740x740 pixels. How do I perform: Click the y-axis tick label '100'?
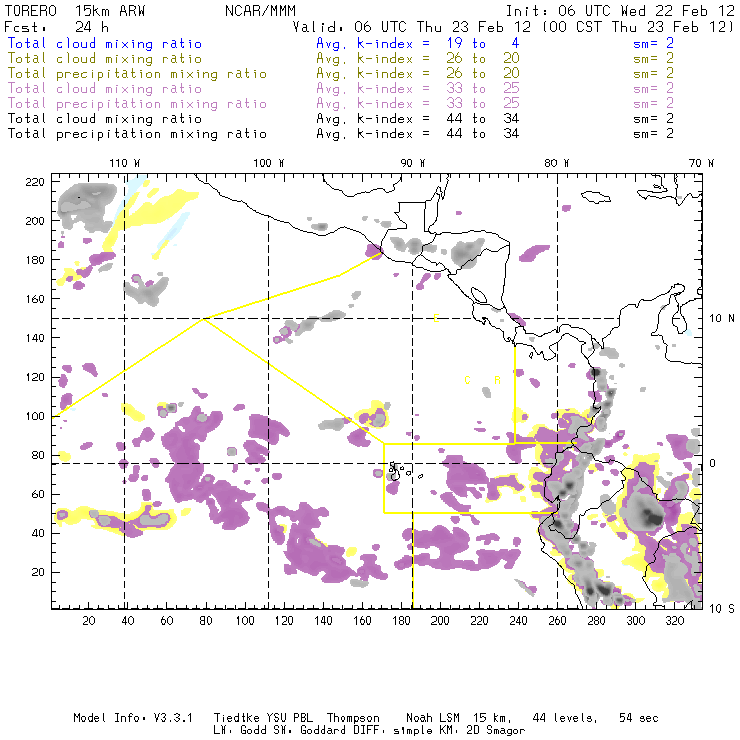coord(35,416)
